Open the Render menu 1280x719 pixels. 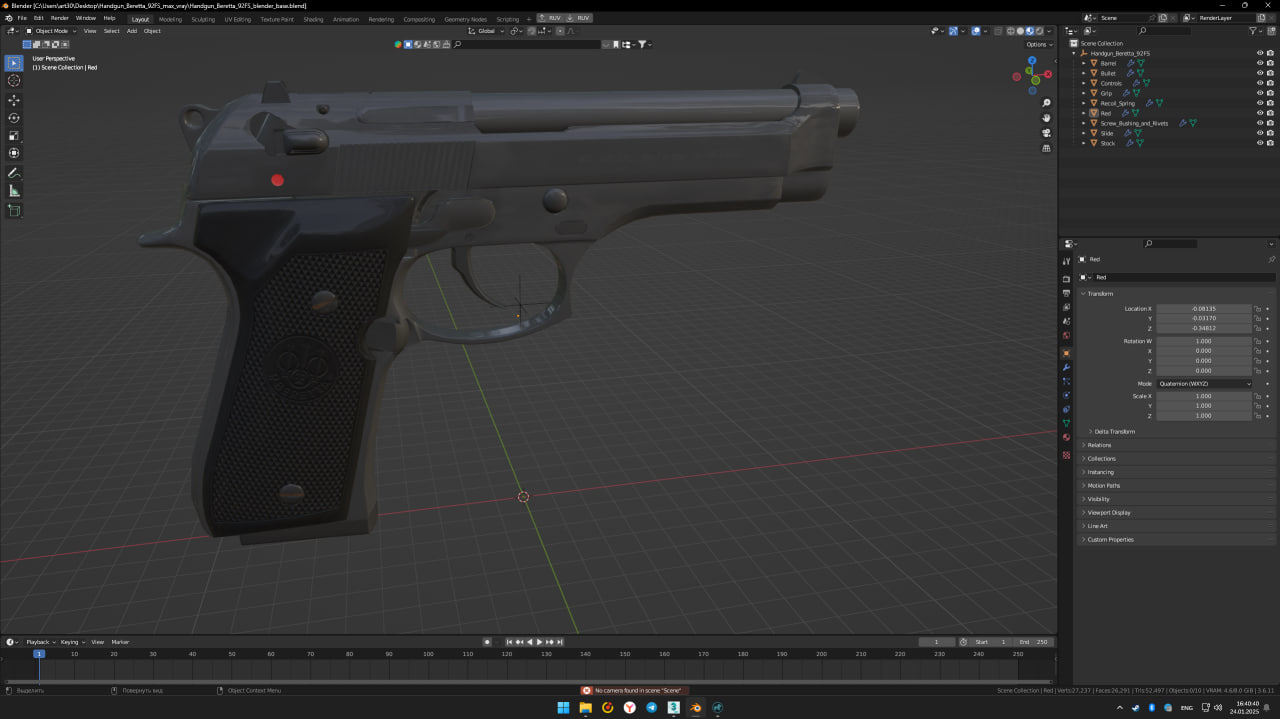60,18
